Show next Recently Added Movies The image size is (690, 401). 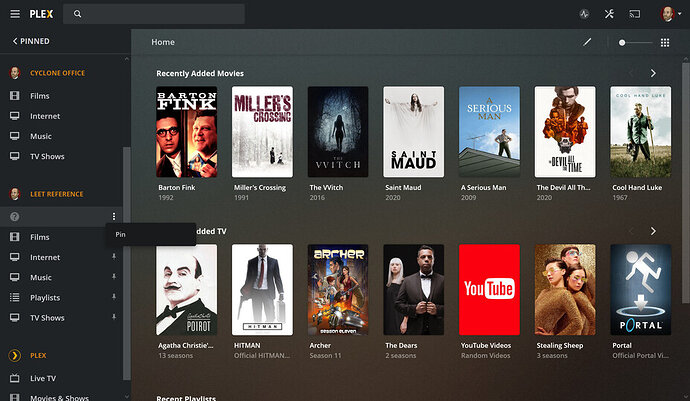(x=653, y=73)
